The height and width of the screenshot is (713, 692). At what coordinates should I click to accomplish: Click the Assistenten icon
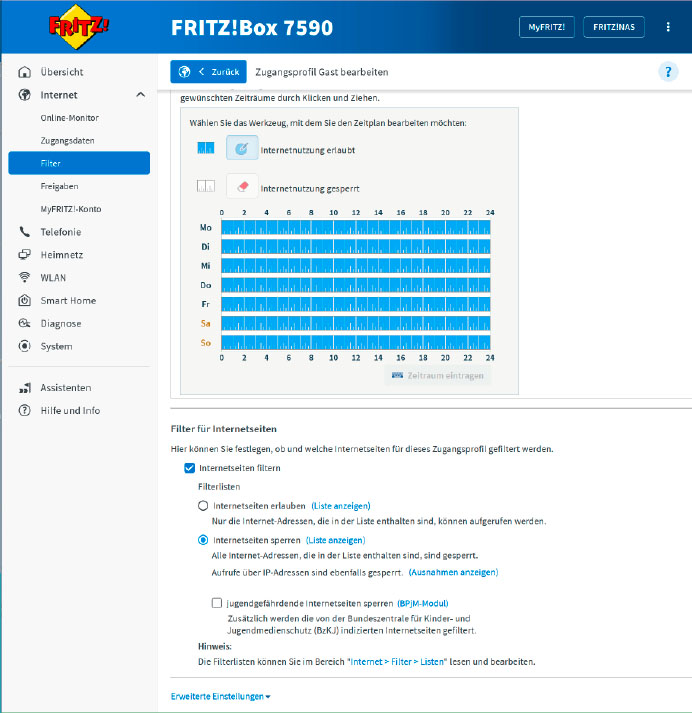point(25,388)
